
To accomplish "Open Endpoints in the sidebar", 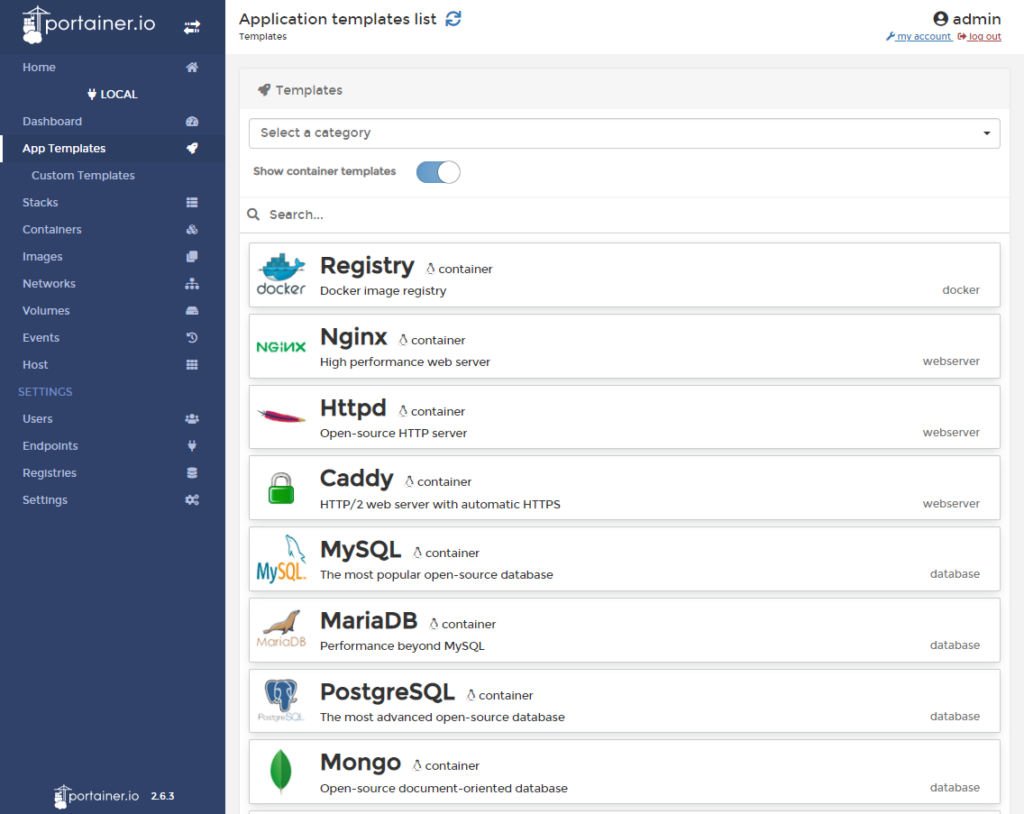I will click(50, 446).
